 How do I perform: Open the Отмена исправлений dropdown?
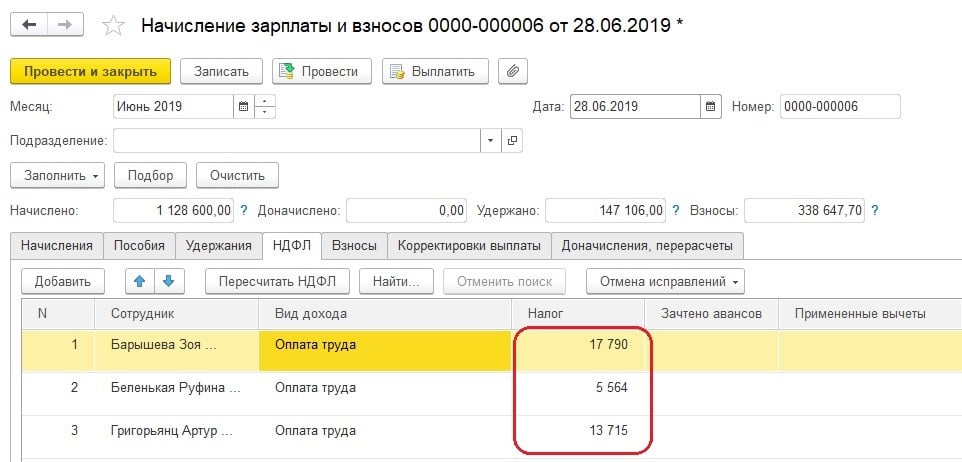coord(666,282)
